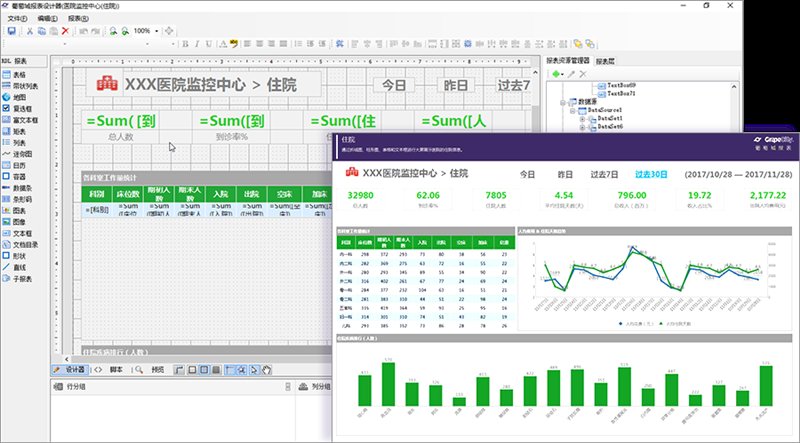Toggle Bold text formatting
This screenshot has width=800, height=443.
point(186,44)
